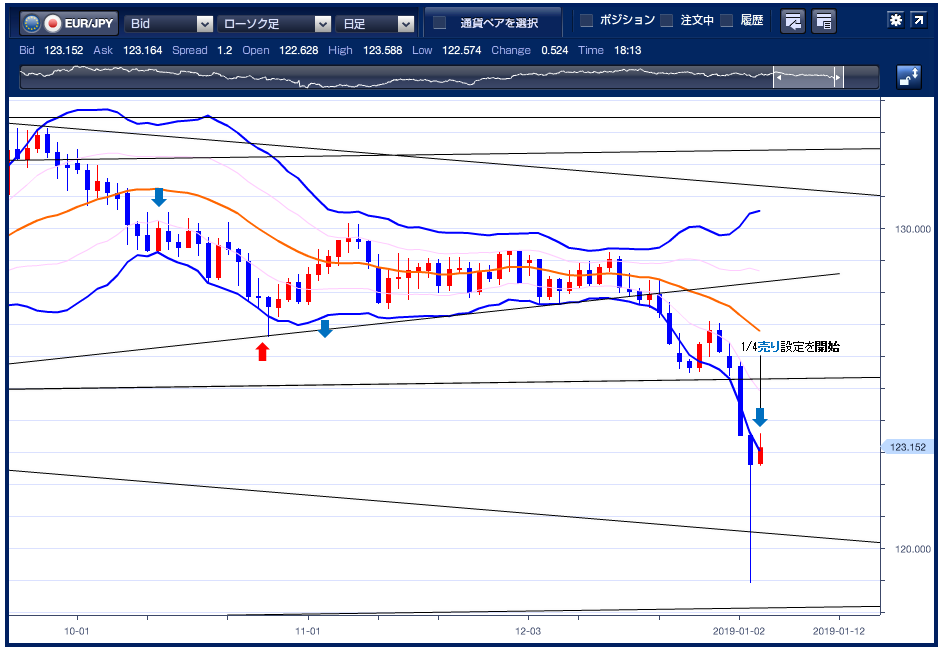The width and height of the screenshot is (945, 653).
Task: Click the EUR/JPY currency pair button
Action: coord(68,24)
